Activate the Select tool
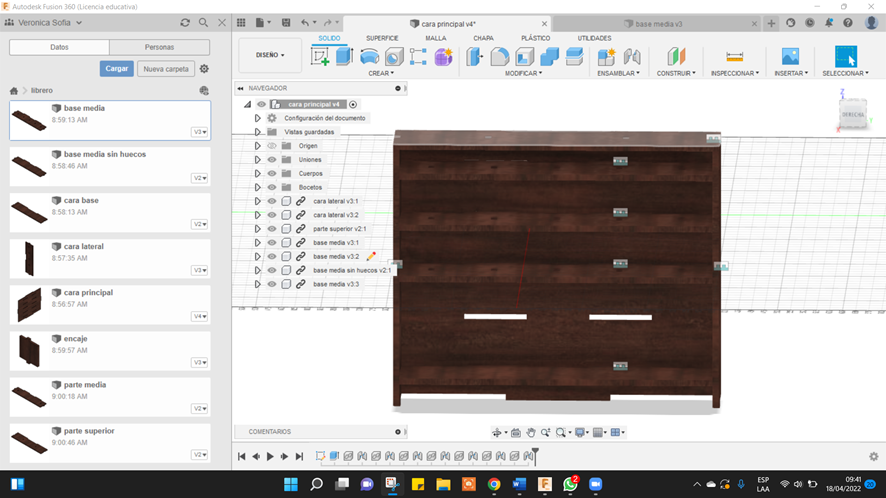This screenshot has height=498, width=886. (x=845, y=57)
